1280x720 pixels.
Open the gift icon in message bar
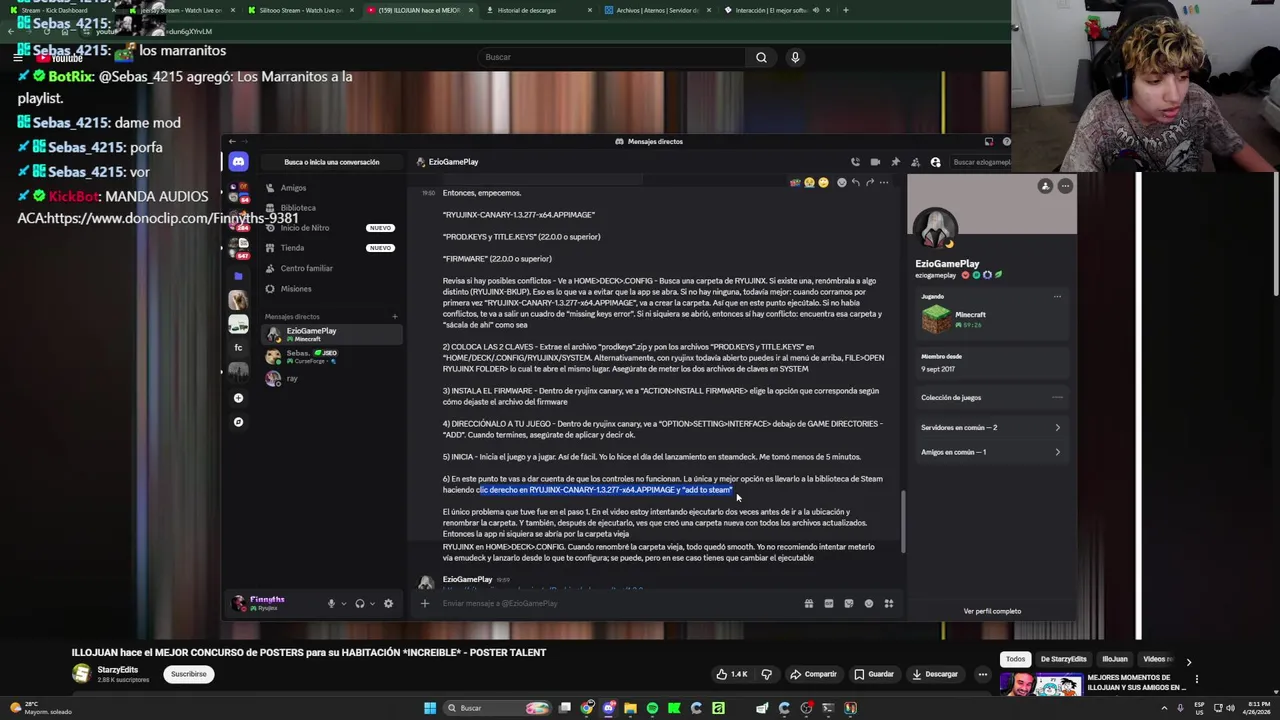coord(808,603)
